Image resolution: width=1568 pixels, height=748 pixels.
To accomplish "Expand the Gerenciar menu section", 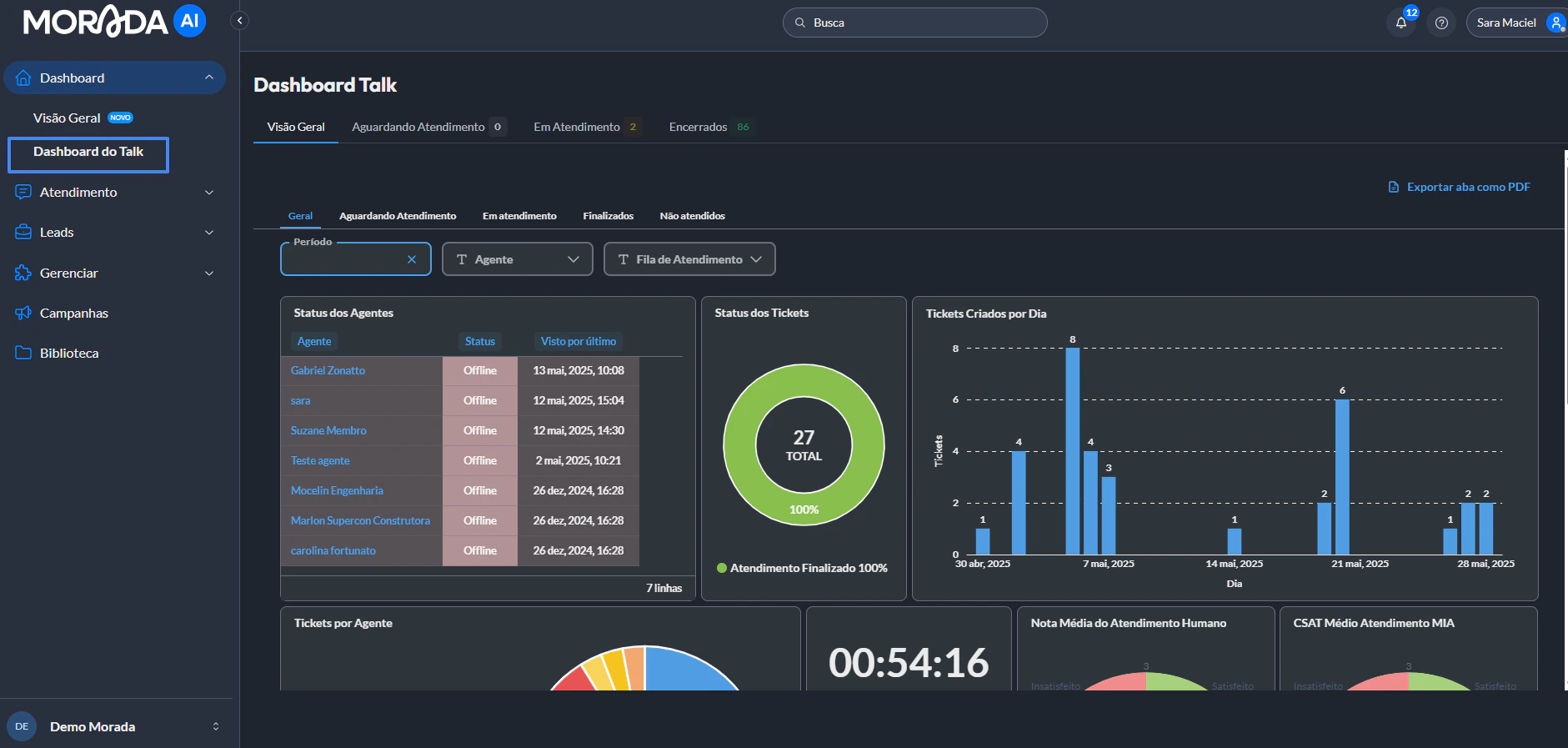I will [x=209, y=273].
